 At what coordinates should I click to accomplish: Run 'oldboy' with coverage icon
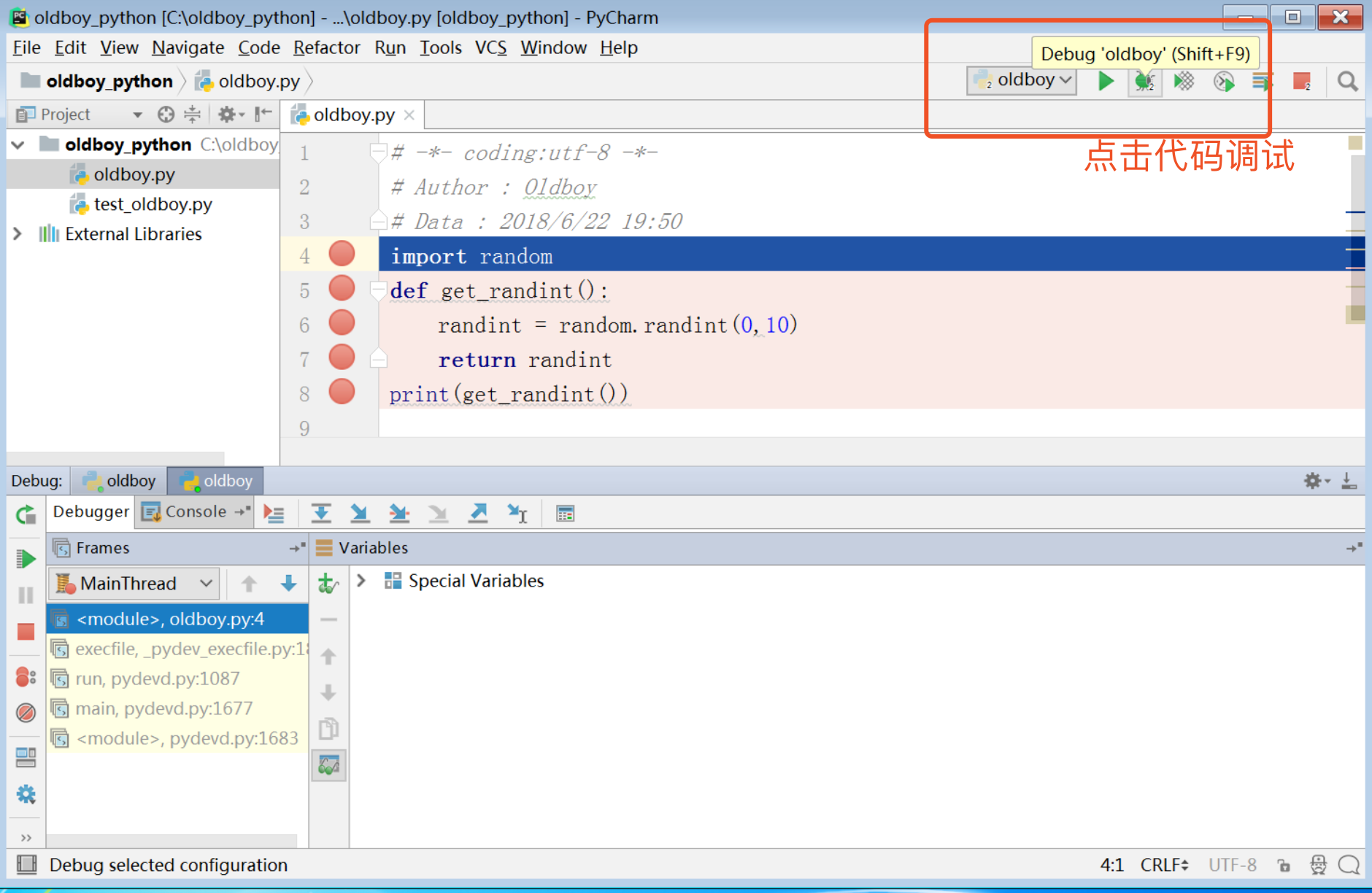pos(1184,81)
